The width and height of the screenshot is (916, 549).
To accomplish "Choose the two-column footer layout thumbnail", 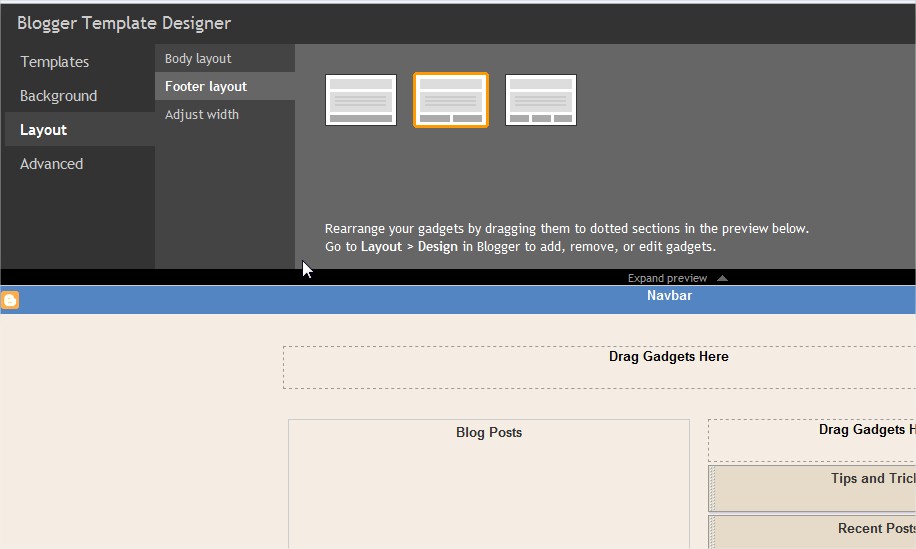I will (451, 100).
